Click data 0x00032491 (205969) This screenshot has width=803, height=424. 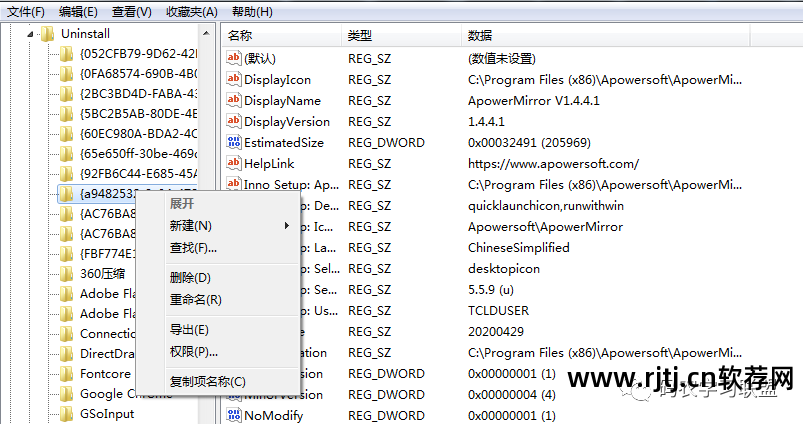click(529, 143)
